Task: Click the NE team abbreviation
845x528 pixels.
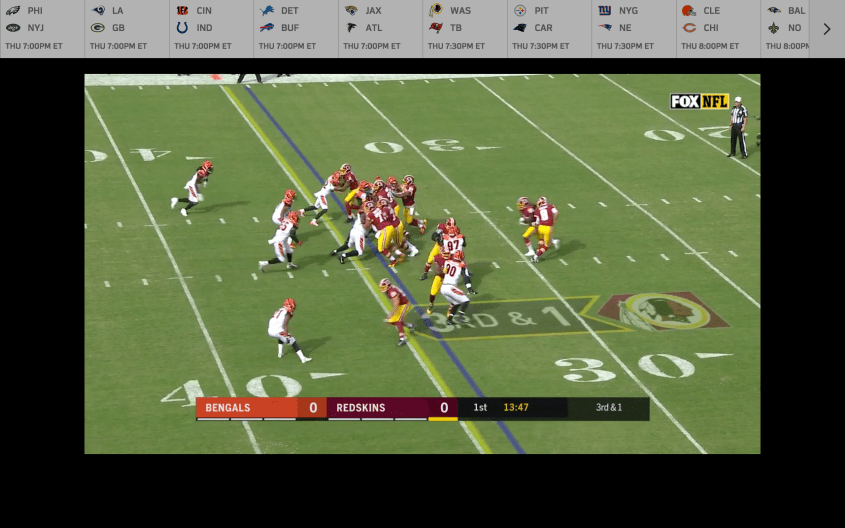Action: coord(625,28)
